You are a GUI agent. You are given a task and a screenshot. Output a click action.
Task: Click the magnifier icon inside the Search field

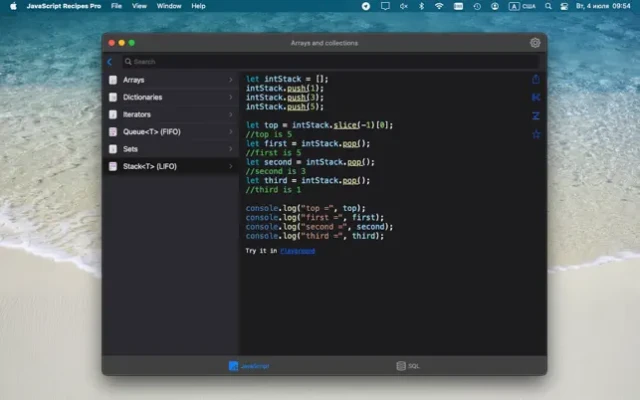point(128,62)
